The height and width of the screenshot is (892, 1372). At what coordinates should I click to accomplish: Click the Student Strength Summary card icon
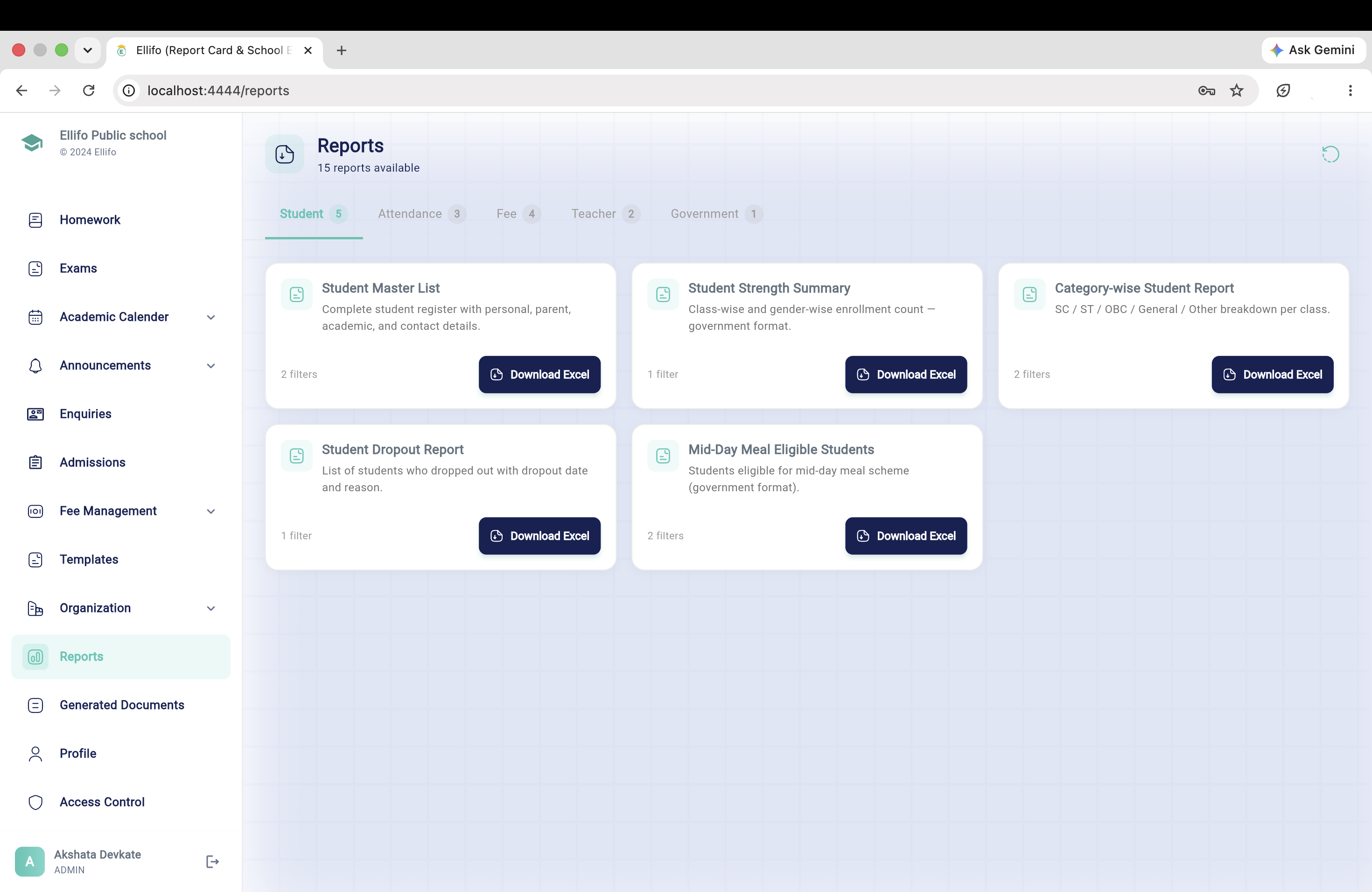(663, 294)
